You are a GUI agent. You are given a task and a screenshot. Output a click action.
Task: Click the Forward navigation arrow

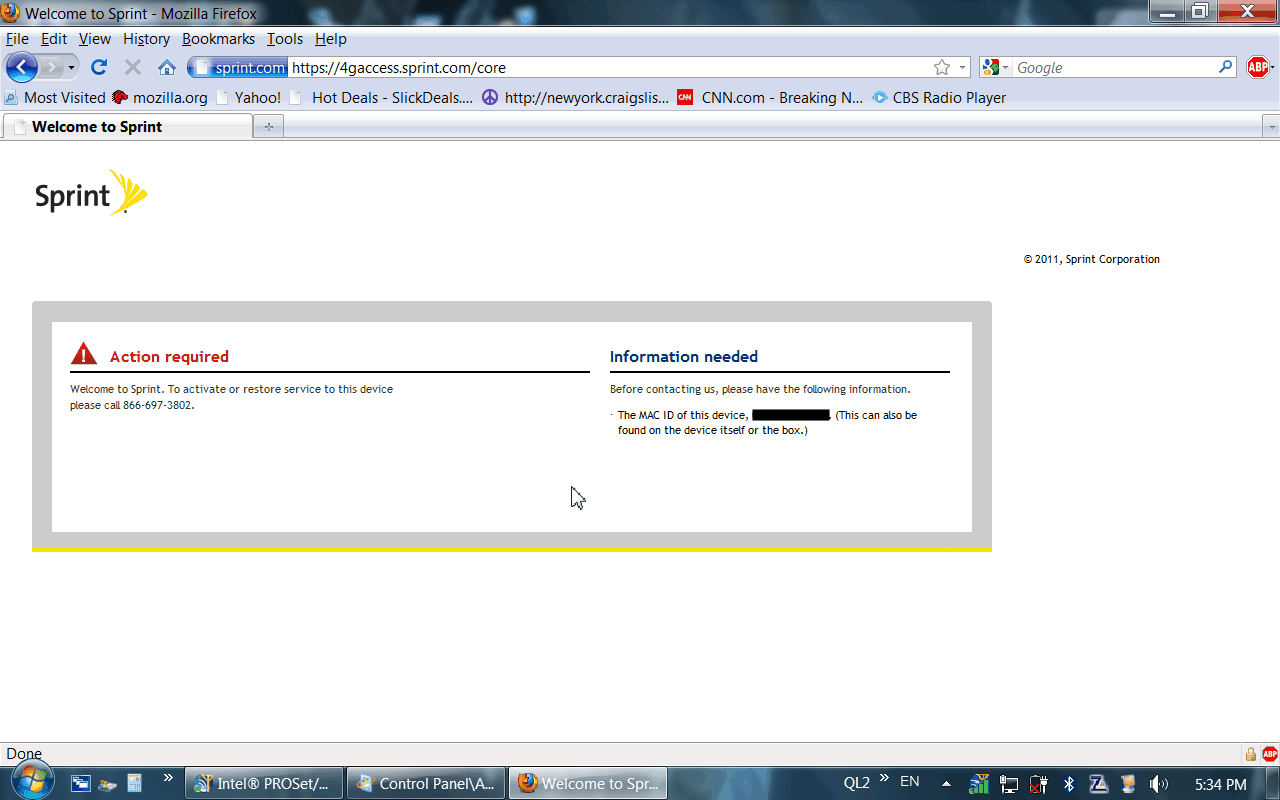point(51,67)
